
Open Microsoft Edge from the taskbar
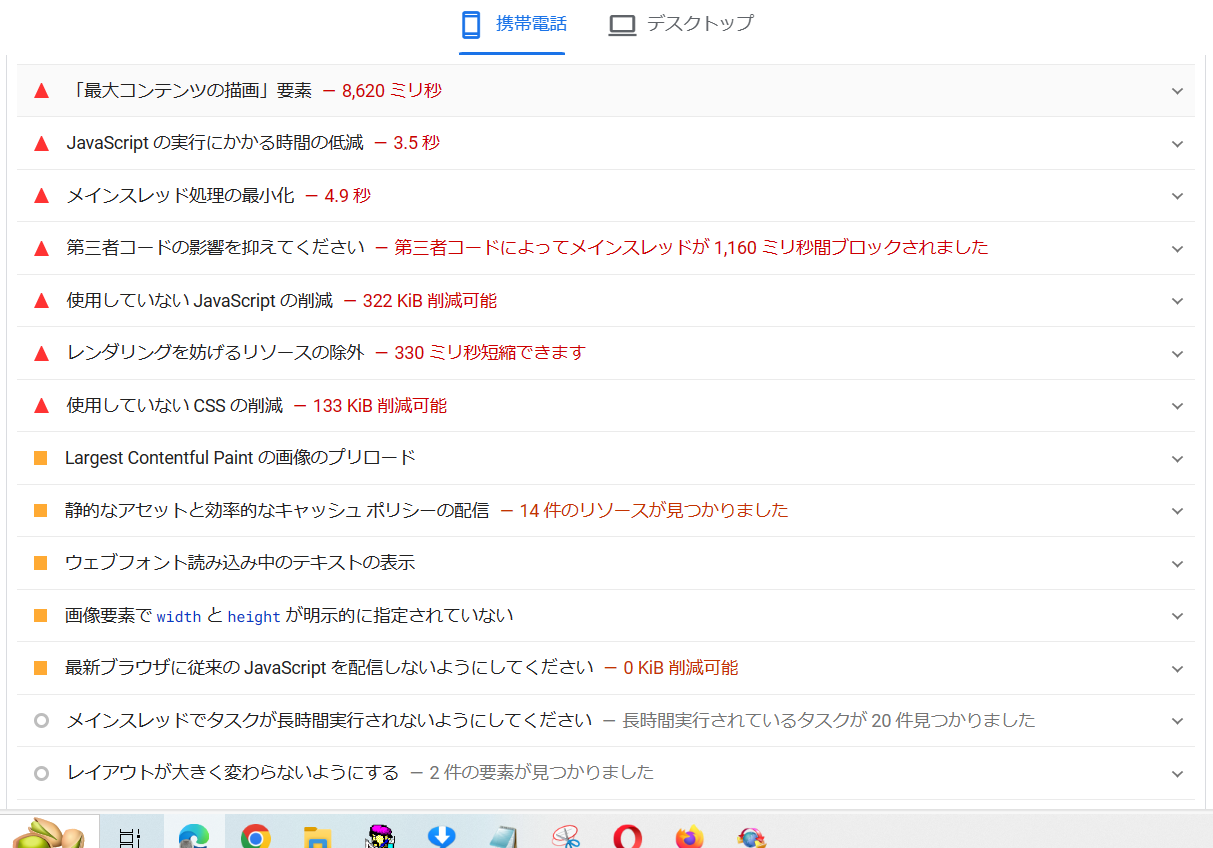coord(193,835)
